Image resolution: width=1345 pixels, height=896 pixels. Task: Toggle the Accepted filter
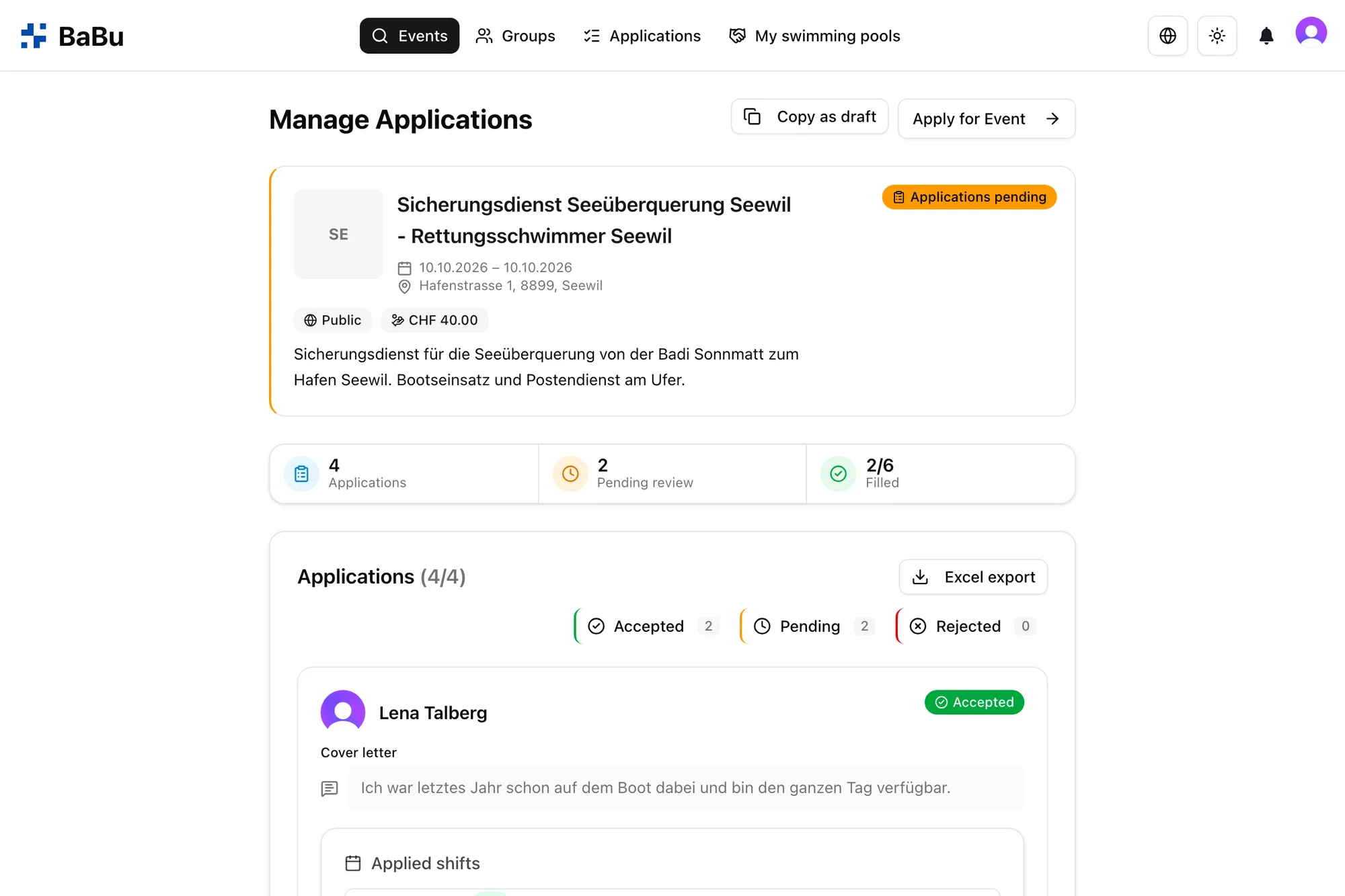tap(650, 626)
